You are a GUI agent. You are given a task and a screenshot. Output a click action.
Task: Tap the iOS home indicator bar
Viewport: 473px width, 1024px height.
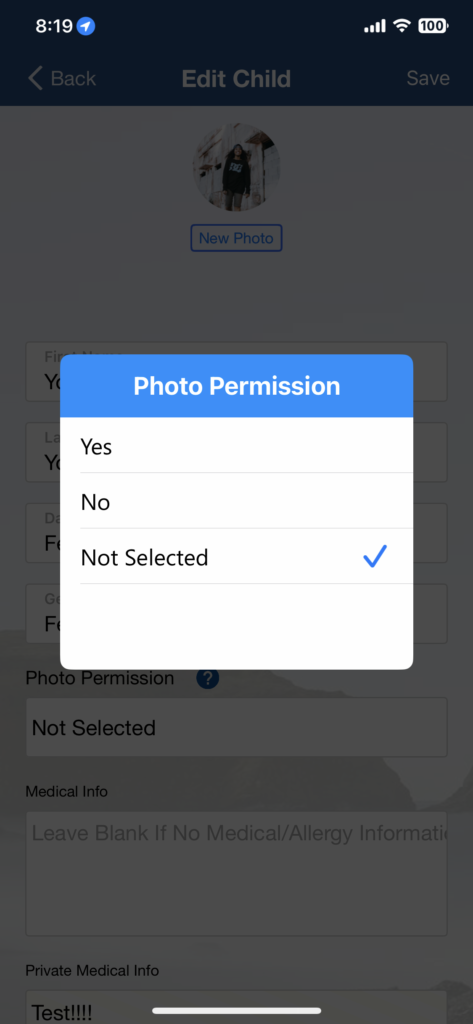pos(236,1010)
